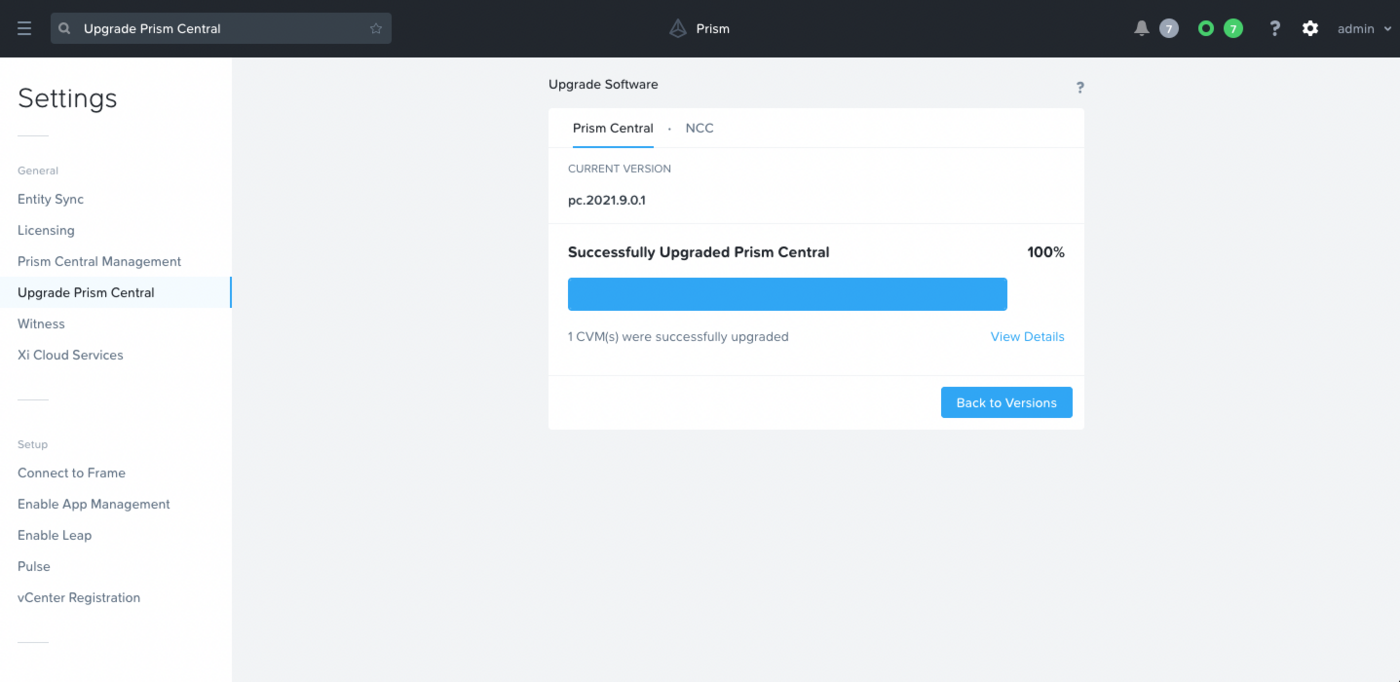Bookmark the search with star icon
Image resolution: width=1400 pixels, height=682 pixels.
[x=376, y=29]
